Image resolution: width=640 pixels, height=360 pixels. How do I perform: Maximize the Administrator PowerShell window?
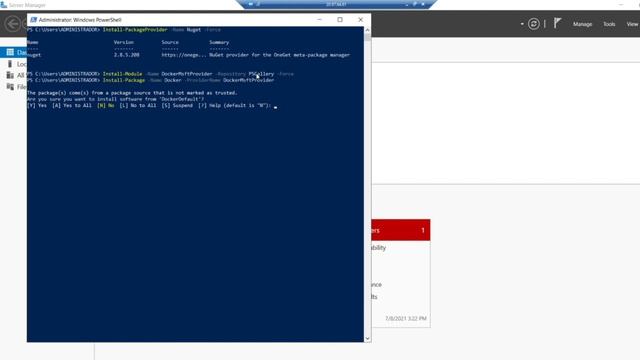pyautogui.click(x=340, y=20)
